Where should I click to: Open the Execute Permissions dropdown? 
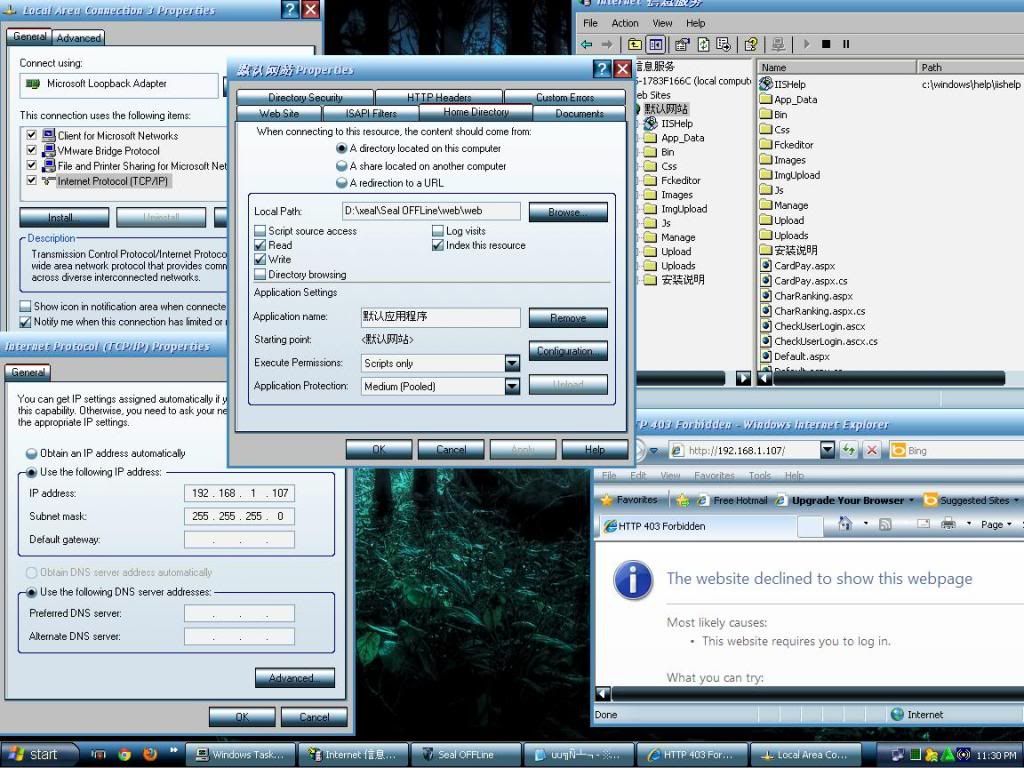point(512,364)
